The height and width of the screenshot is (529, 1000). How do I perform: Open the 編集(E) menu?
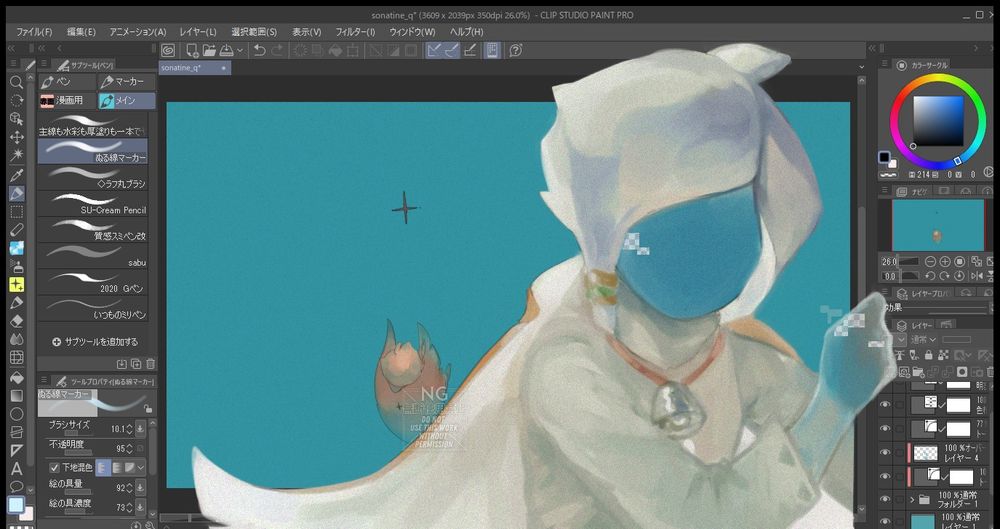pos(81,31)
